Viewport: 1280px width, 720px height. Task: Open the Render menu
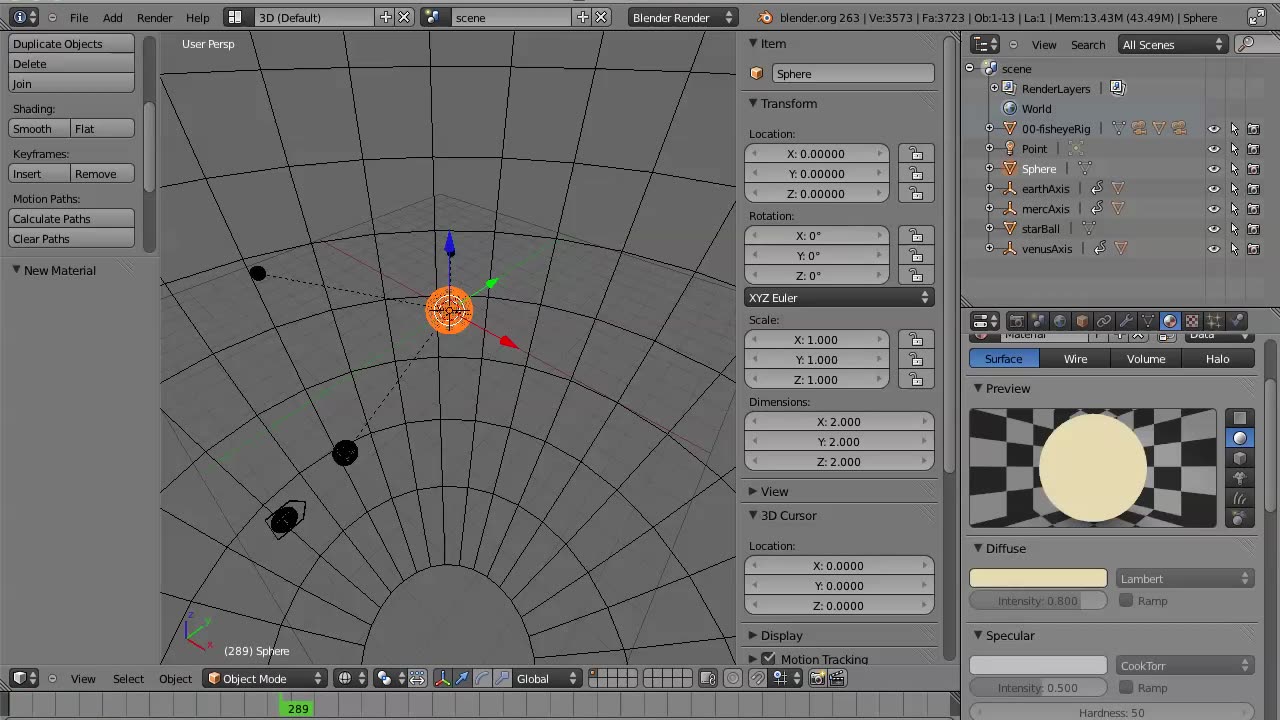(154, 17)
